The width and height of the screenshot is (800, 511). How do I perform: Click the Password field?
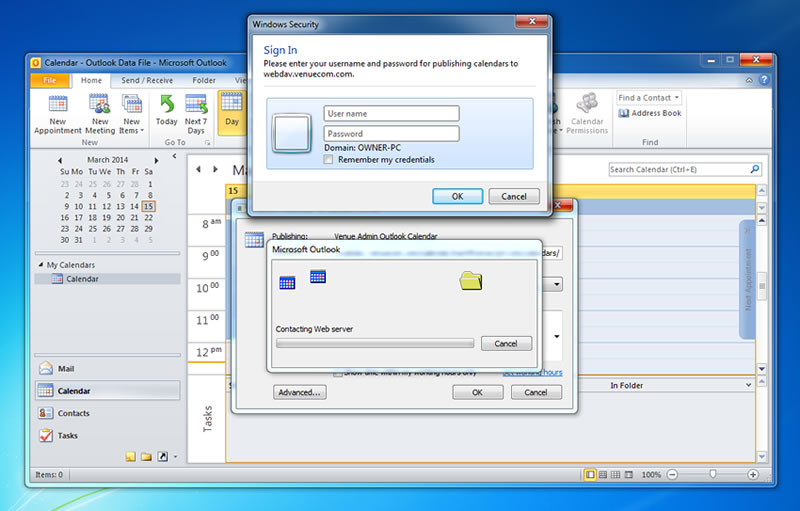(391, 134)
